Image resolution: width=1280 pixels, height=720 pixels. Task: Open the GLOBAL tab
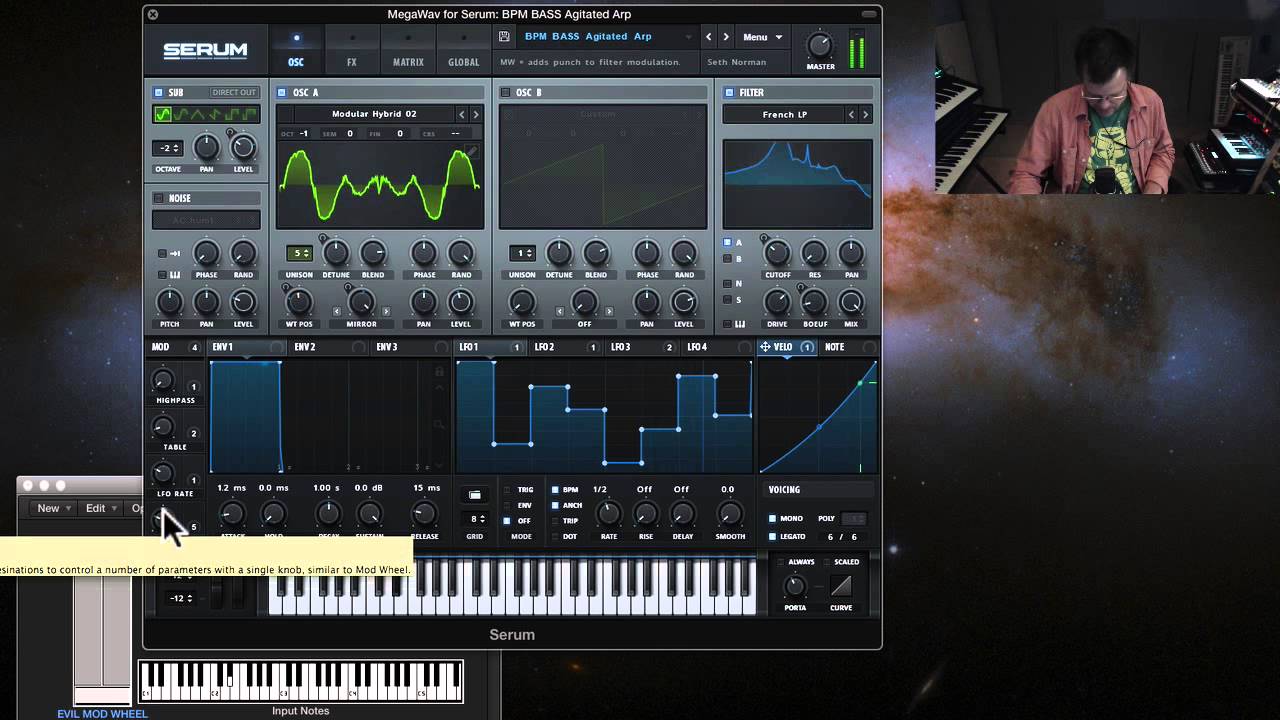click(x=464, y=50)
